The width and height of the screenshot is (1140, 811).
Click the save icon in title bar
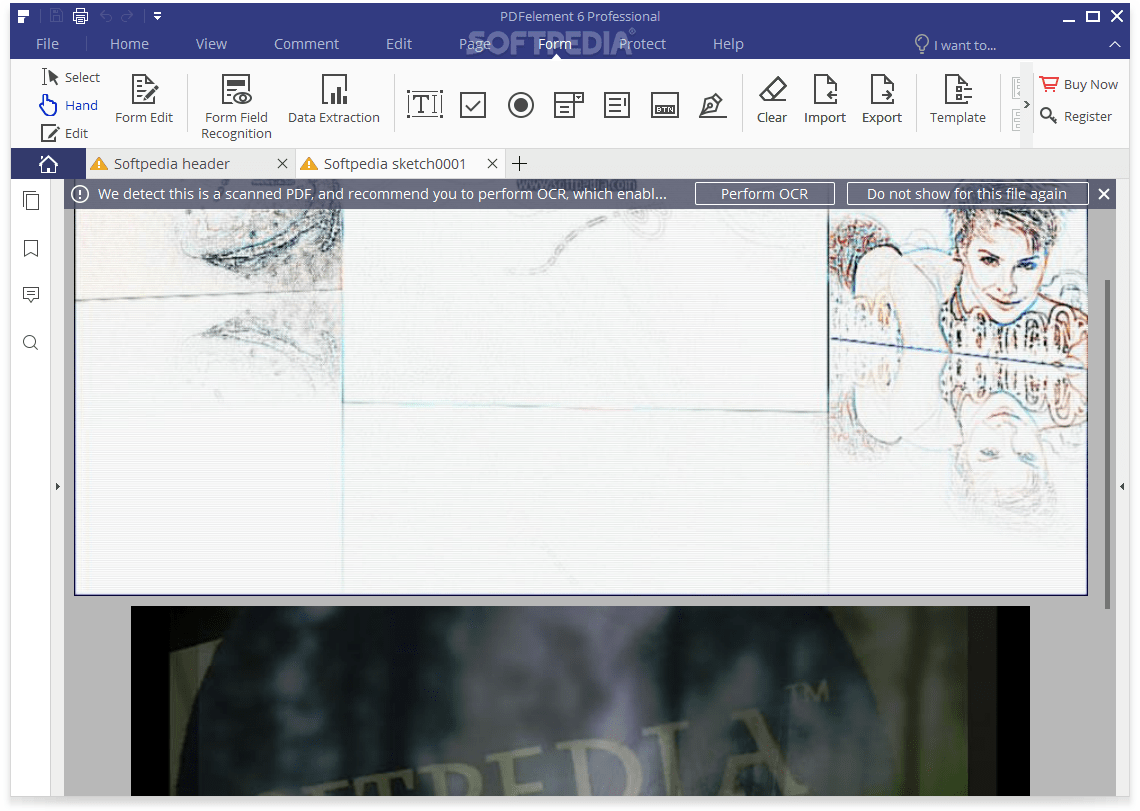56,16
